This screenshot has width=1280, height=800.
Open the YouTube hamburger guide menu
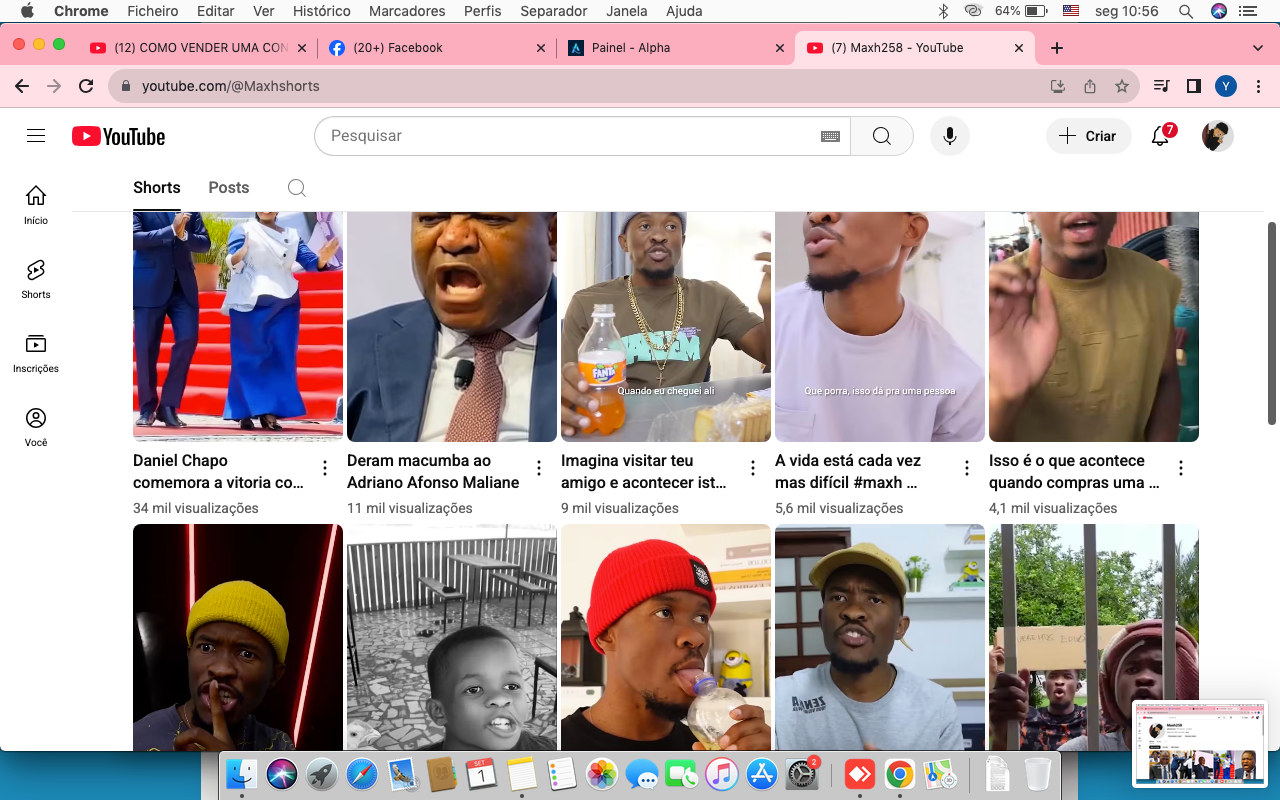[x=36, y=136]
